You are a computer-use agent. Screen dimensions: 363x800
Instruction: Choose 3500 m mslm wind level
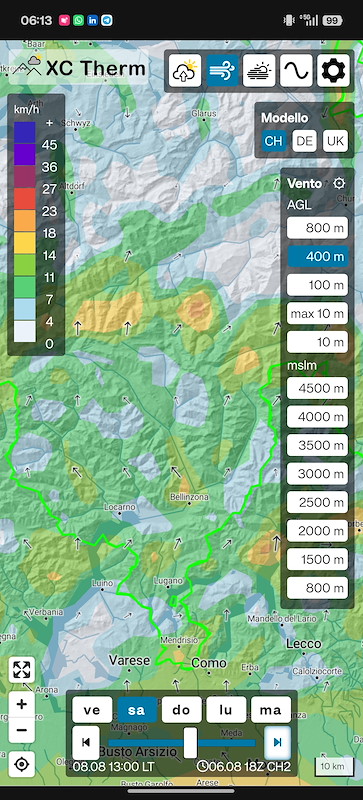(x=317, y=445)
